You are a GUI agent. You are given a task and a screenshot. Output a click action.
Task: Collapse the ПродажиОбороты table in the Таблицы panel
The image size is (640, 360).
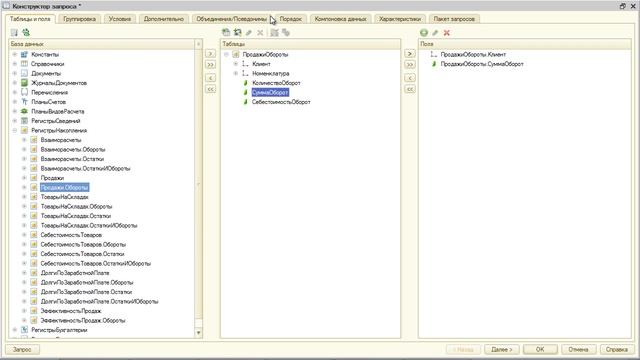point(226,54)
